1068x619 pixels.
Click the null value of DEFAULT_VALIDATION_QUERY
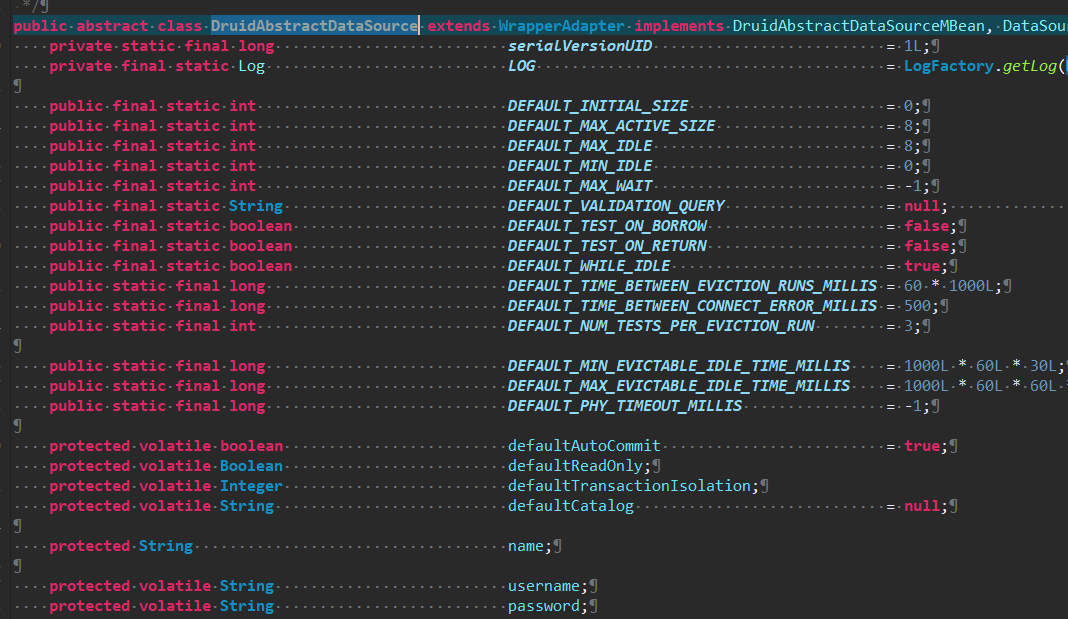(x=922, y=206)
